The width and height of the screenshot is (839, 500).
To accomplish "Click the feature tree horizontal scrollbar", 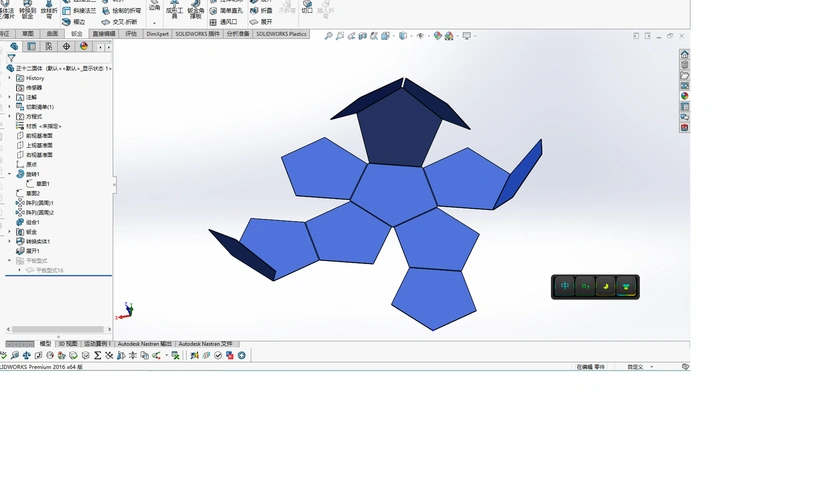I will (x=57, y=329).
